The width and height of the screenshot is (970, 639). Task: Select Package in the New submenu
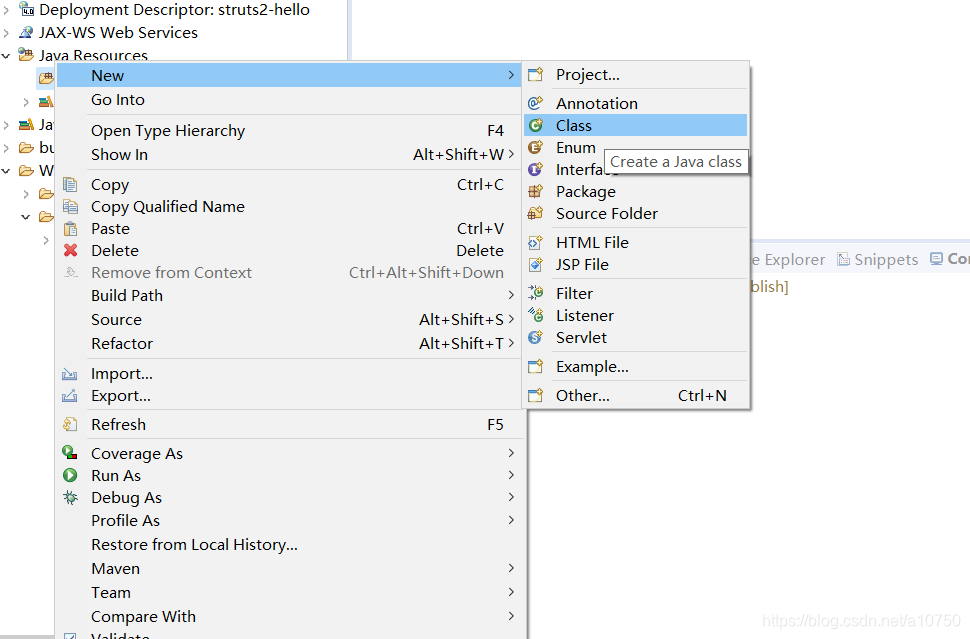pyautogui.click(x=636, y=191)
